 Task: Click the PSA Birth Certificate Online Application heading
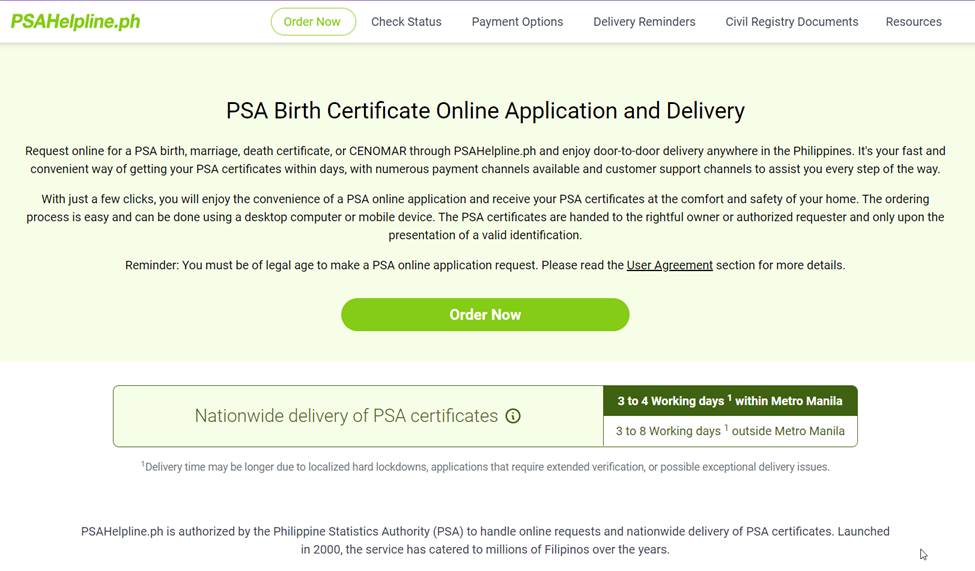[x=485, y=111]
